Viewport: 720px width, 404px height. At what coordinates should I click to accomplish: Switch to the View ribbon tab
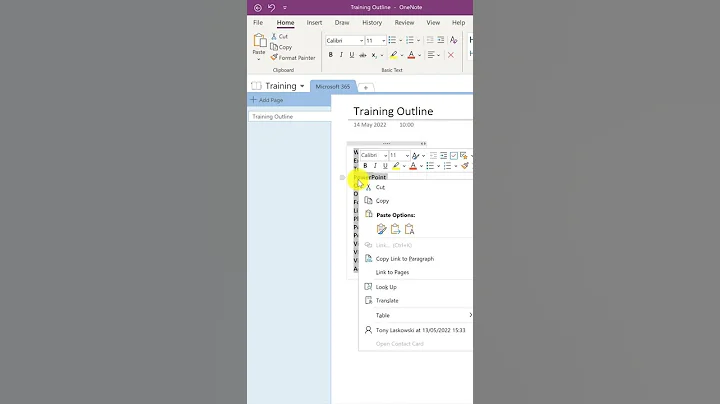[x=433, y=22]
